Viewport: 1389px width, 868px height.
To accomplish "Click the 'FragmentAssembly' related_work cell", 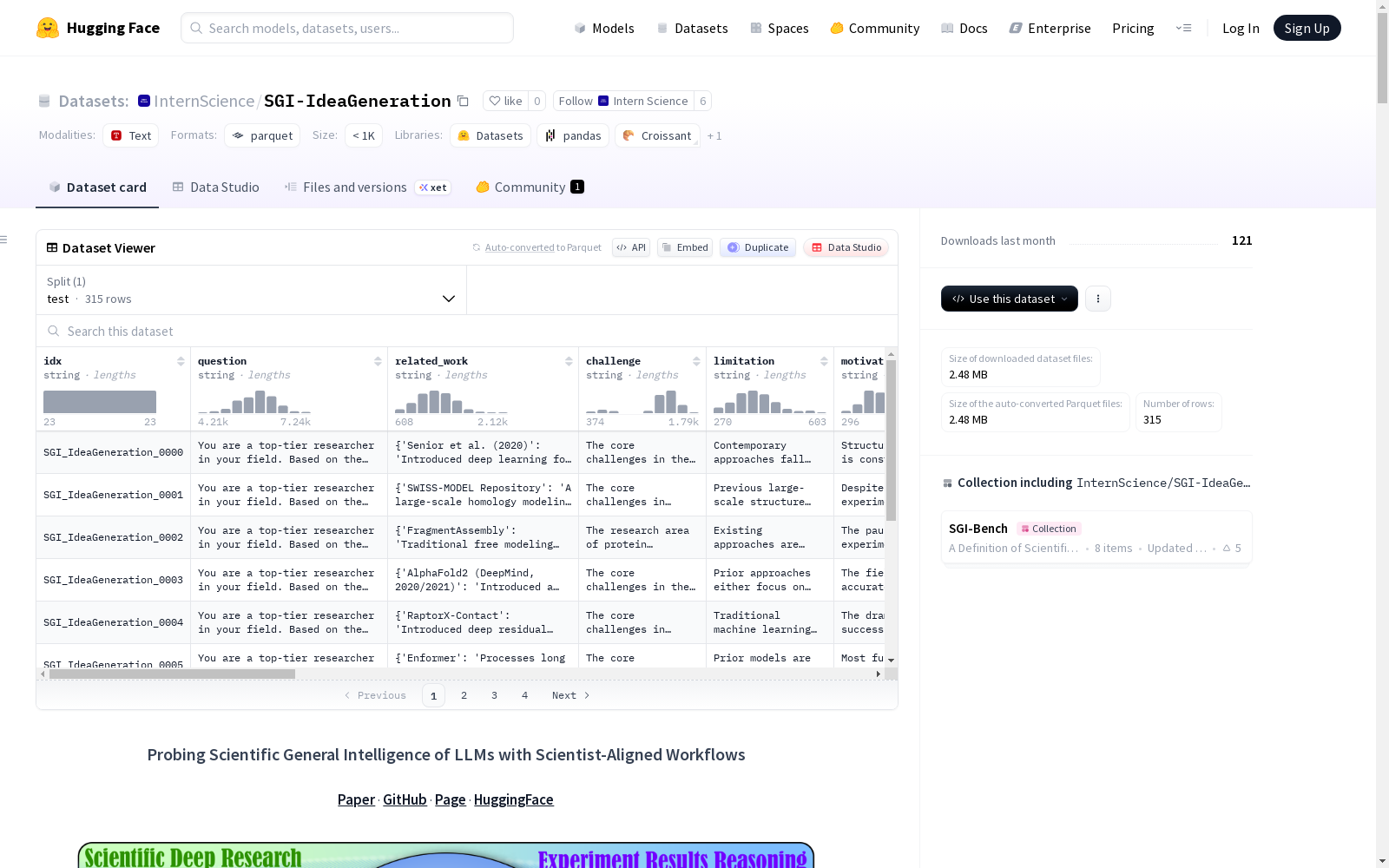I will pyautogui.click(x=484, y=537).
